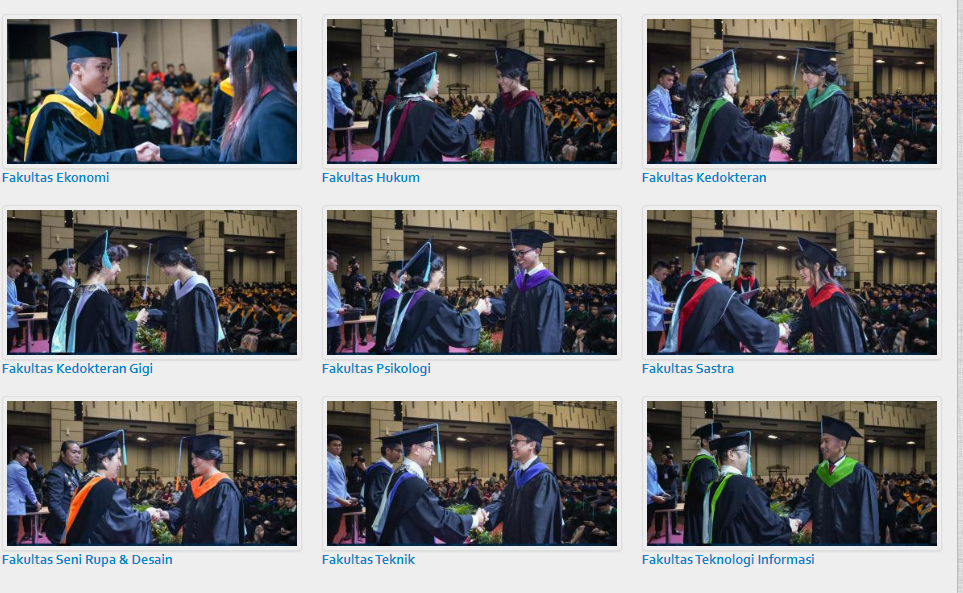Image resolution: width=963 pixels, height=593 pixels.
Task: Follow the Fakultas Hukum text link
Action: 370,177
